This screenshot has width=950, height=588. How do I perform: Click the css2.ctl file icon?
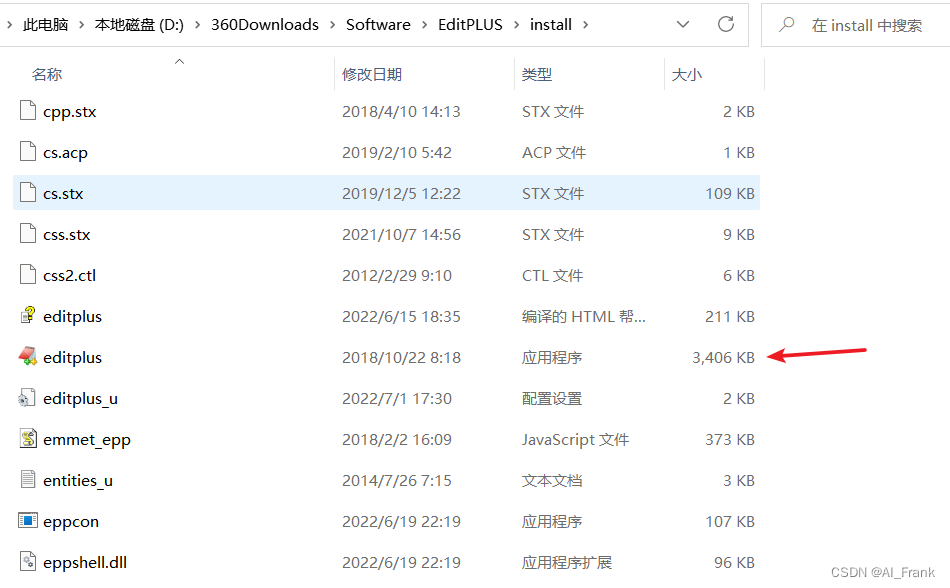coord(28,275)
